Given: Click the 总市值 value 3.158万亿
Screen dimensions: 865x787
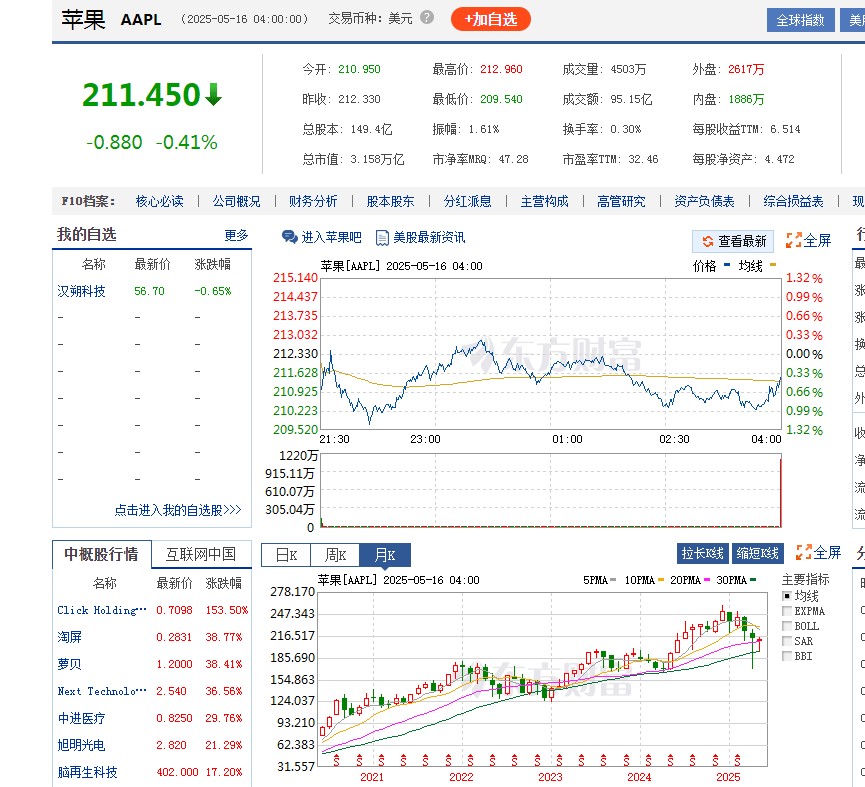Looking at the screenshot, I should [377, 159].
